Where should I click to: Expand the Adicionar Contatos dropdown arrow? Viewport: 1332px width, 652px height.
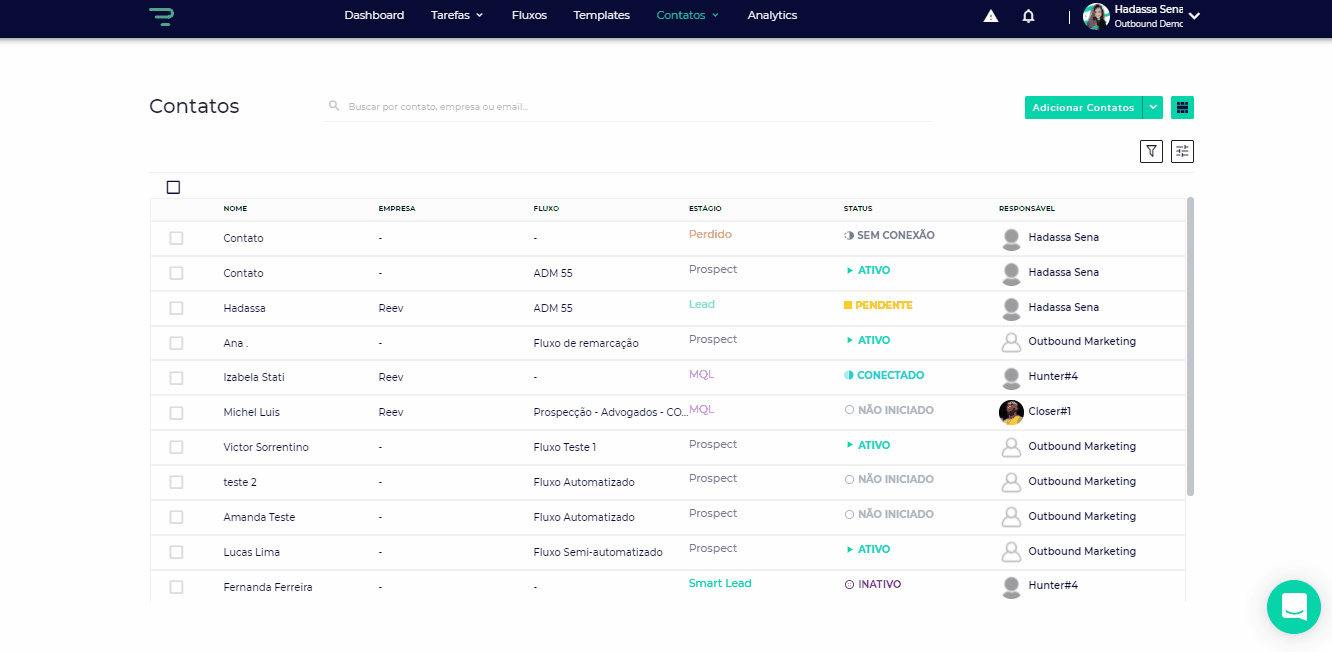coord(1154,107)
